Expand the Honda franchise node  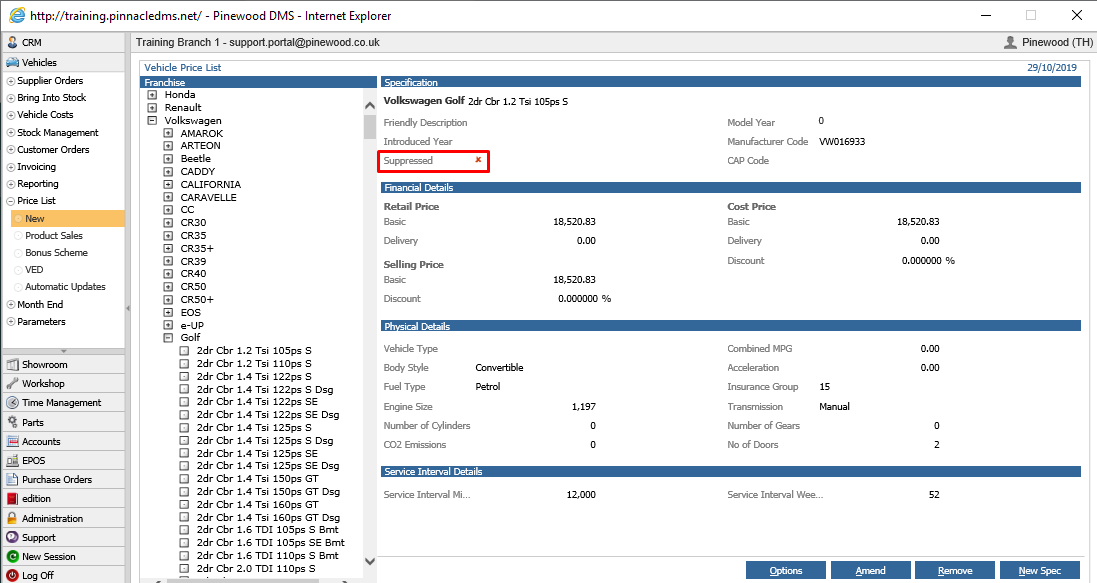pyautogui.click(x=152, y=94)
